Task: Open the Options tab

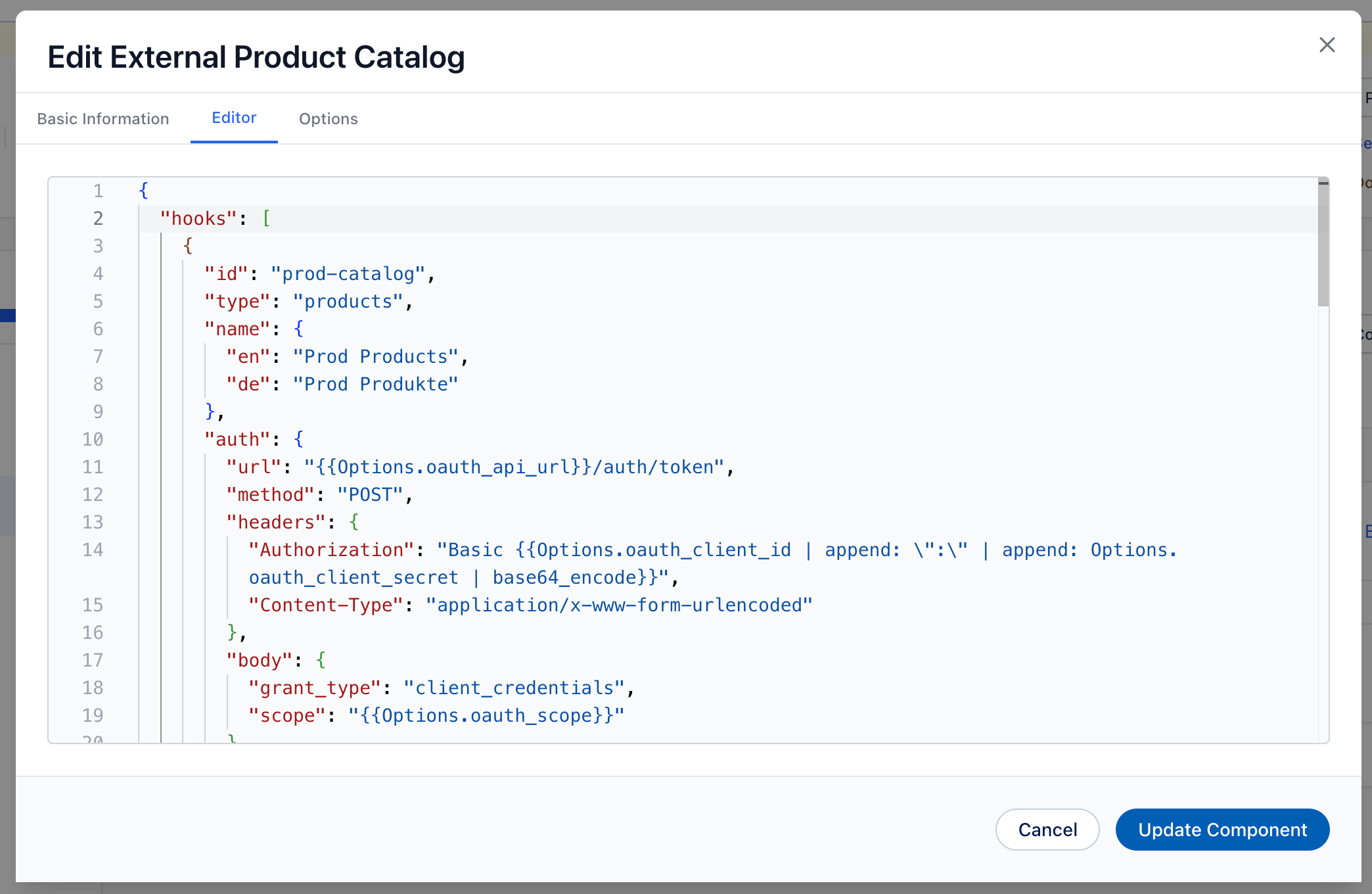Action: click(x=328, y=119)
